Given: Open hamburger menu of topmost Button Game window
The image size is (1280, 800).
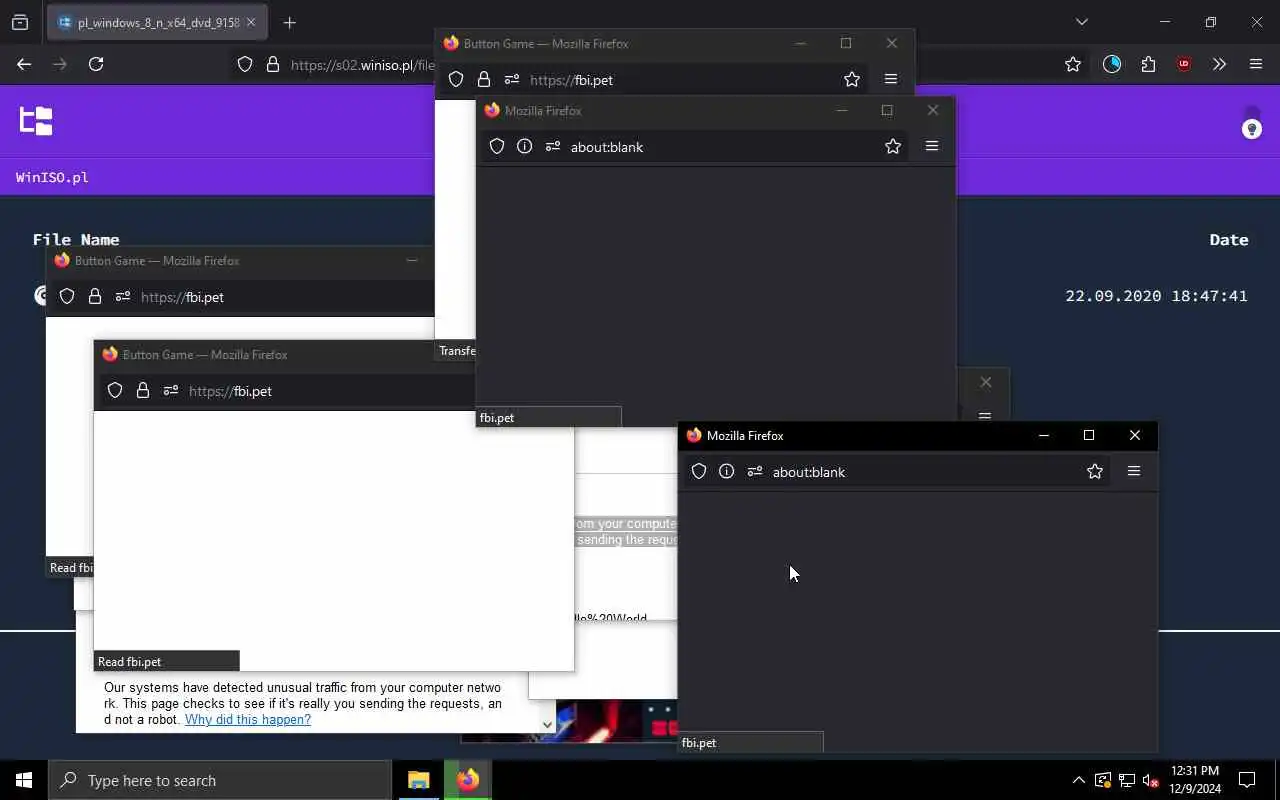Looking at the screenshot, I should [891, 79].
